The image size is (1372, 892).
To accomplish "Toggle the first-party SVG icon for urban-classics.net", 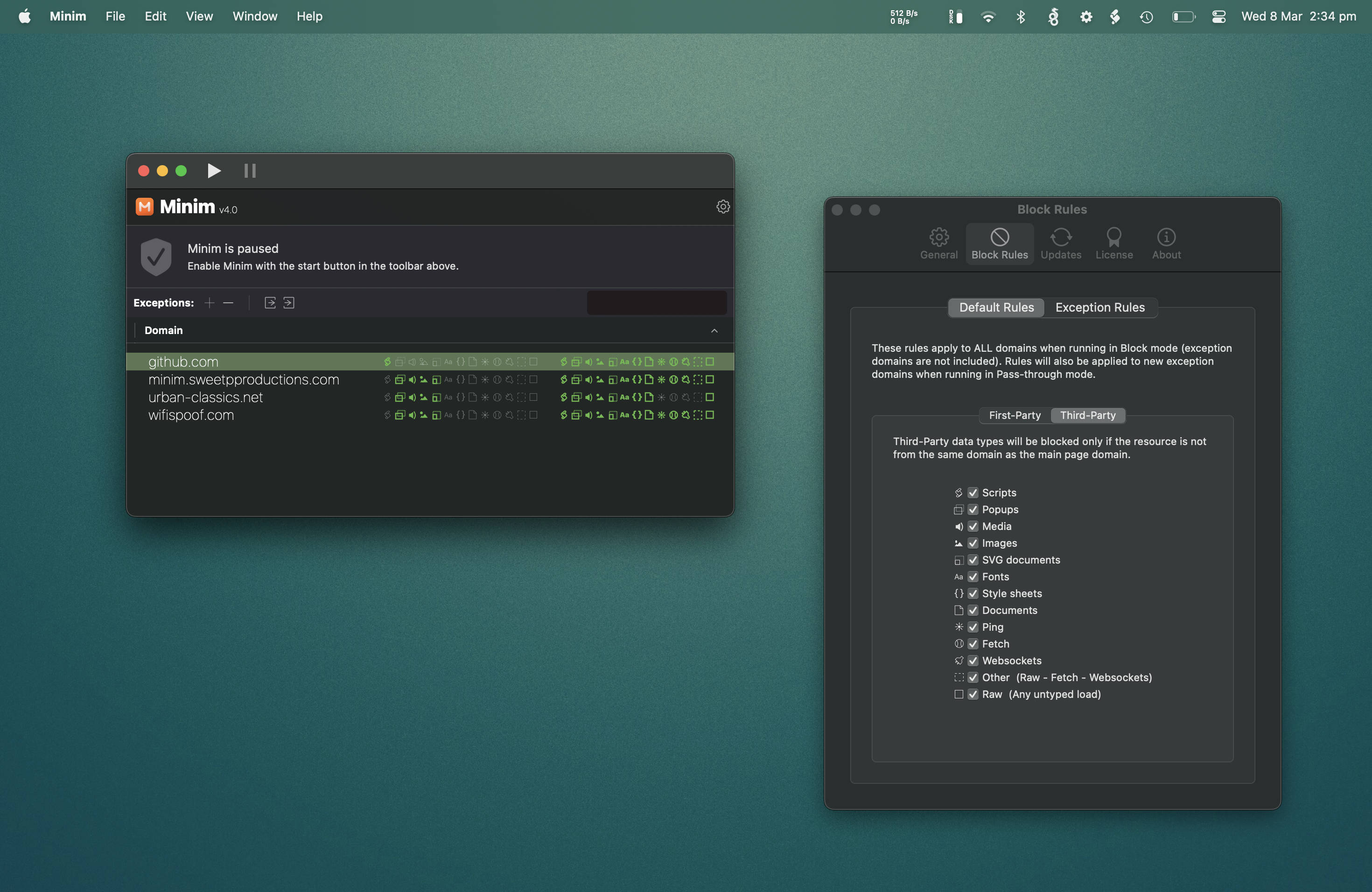I will click(436, 397).
